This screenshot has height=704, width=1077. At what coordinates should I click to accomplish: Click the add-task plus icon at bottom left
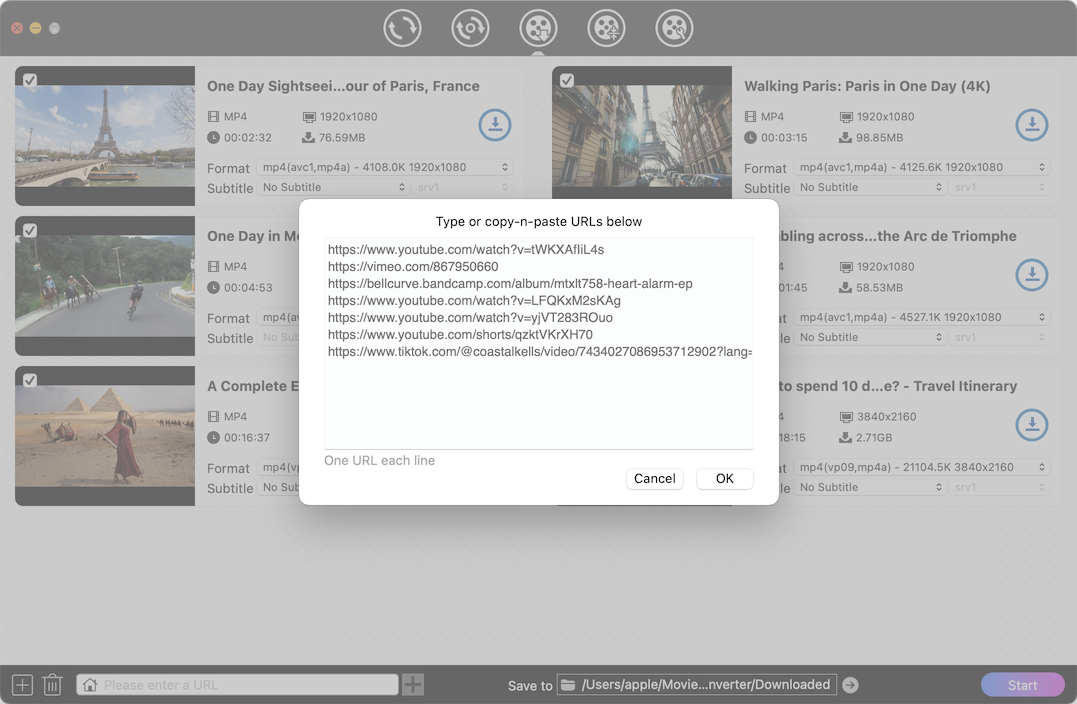coord(22,685)
